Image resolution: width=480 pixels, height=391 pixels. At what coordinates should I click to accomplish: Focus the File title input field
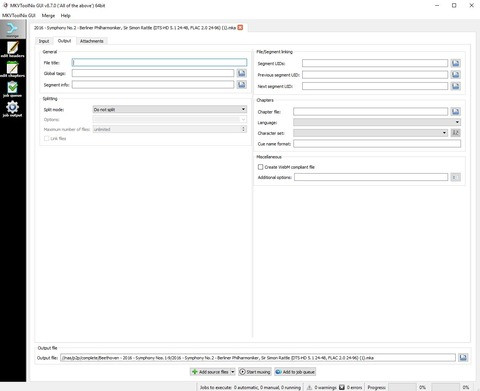tap(159, 62)
